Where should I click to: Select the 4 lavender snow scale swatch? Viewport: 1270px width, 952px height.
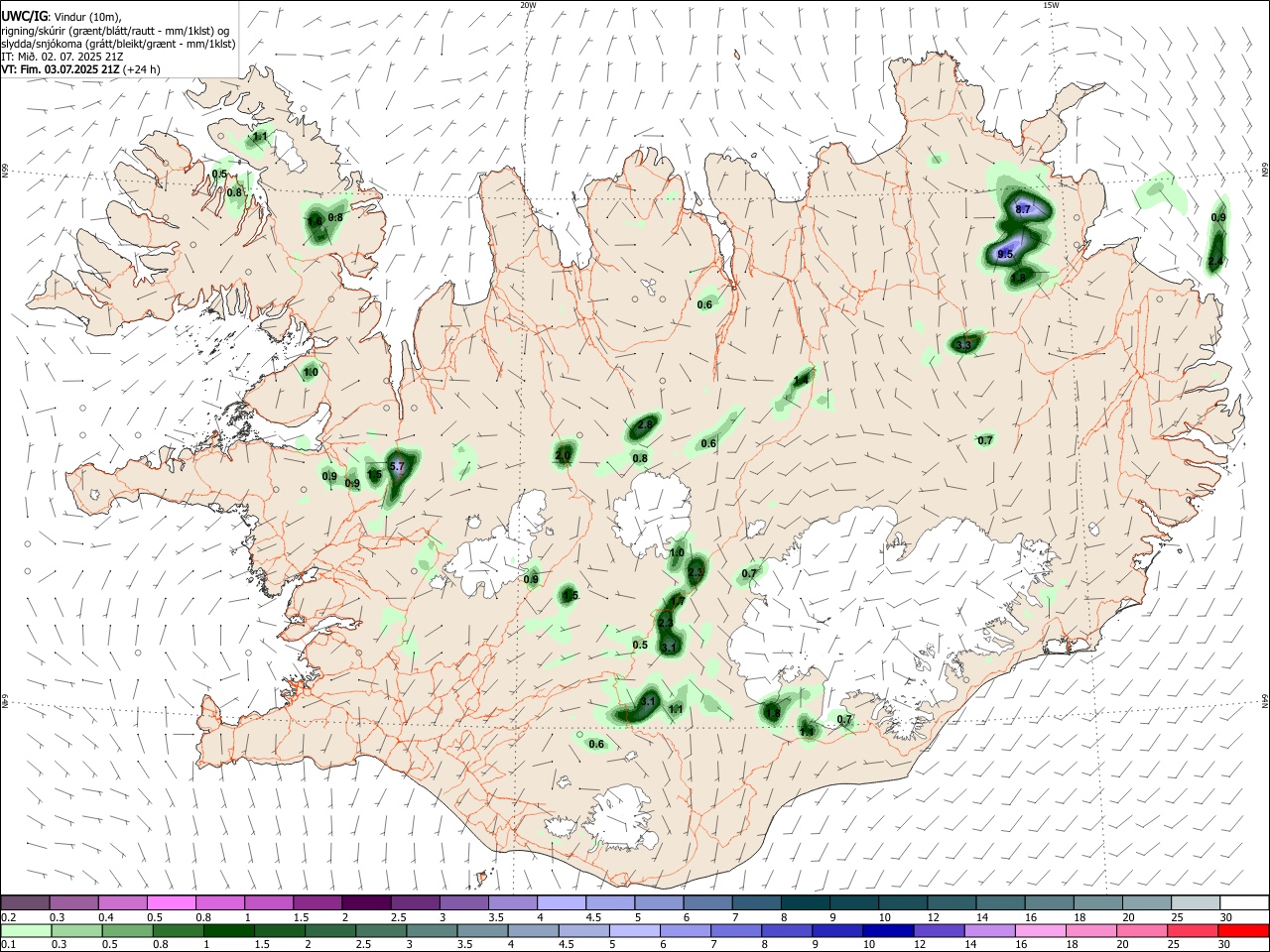coord(560,902)
